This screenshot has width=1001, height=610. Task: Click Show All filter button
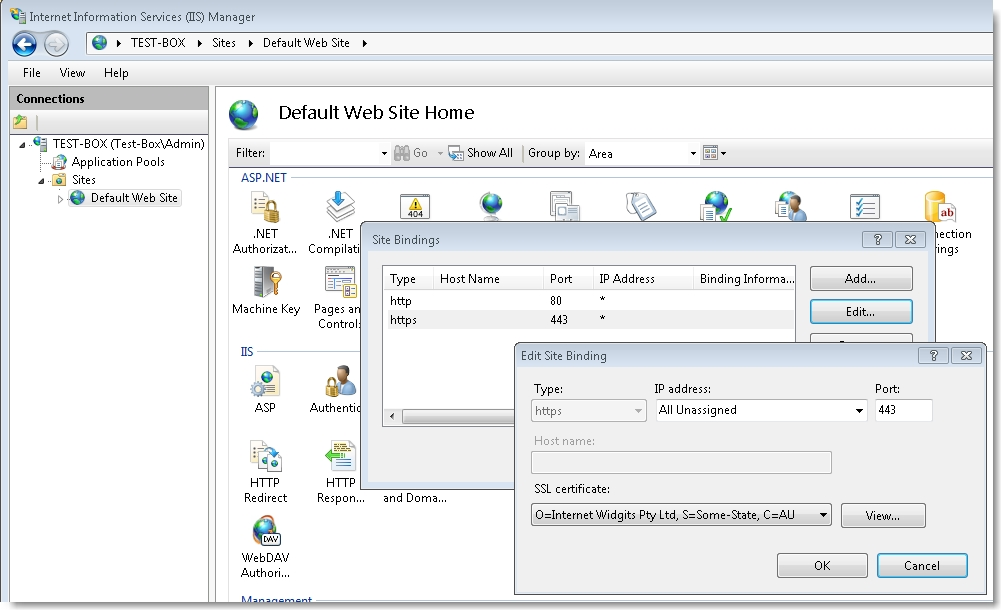pyautogui.click(x=481, y=153)
